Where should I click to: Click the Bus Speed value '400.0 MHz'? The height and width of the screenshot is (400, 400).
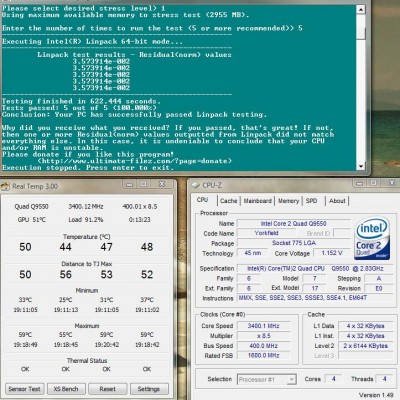click(x=263, y=346)
